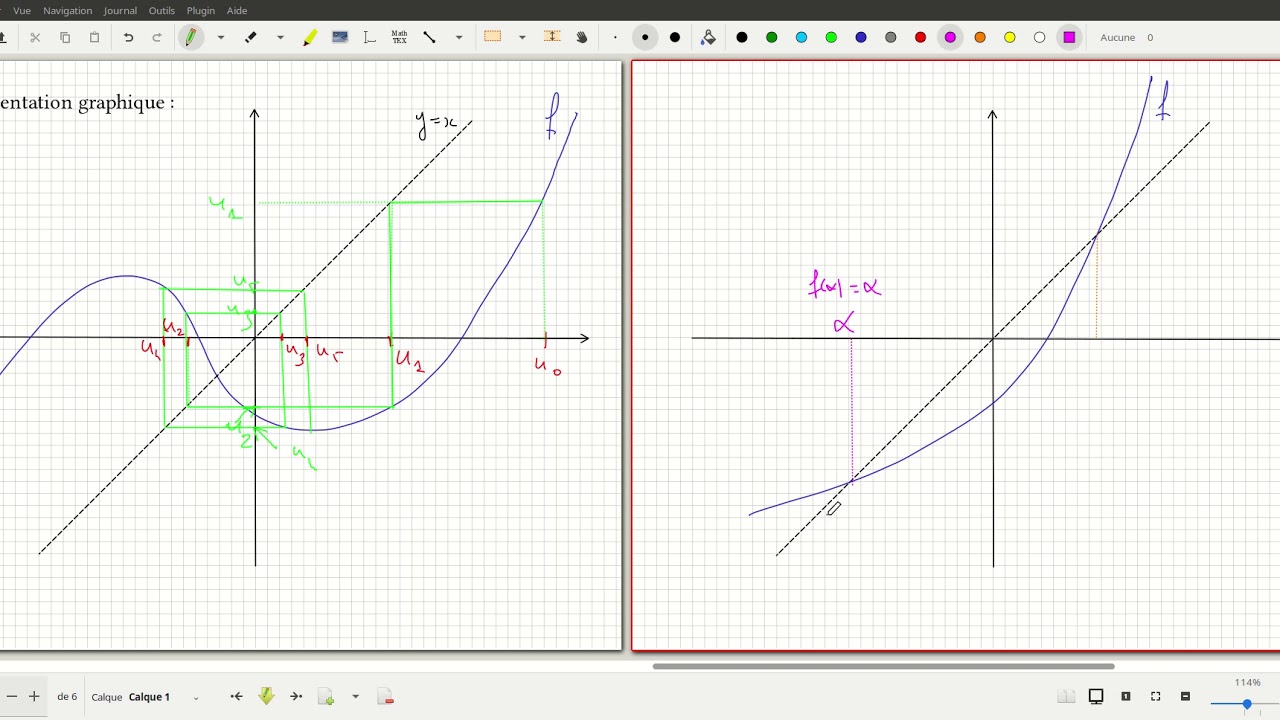Pick the light blue color swatch

[x=801, y=37]
